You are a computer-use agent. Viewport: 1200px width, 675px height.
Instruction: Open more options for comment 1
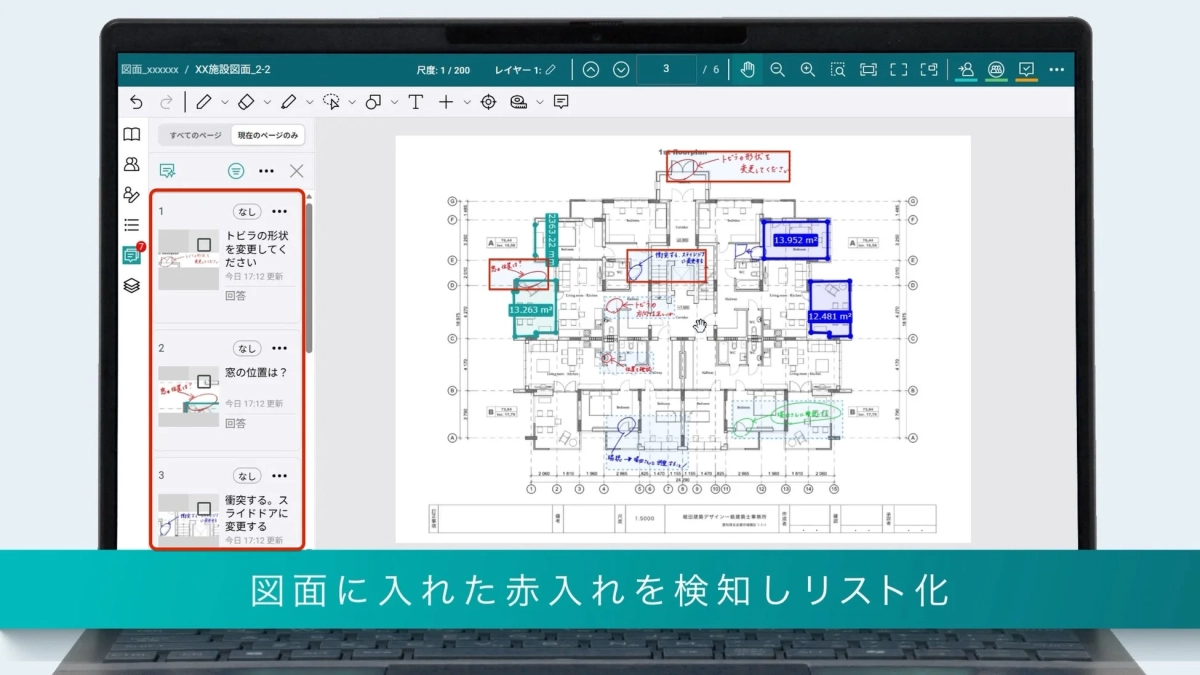(280, 211)
